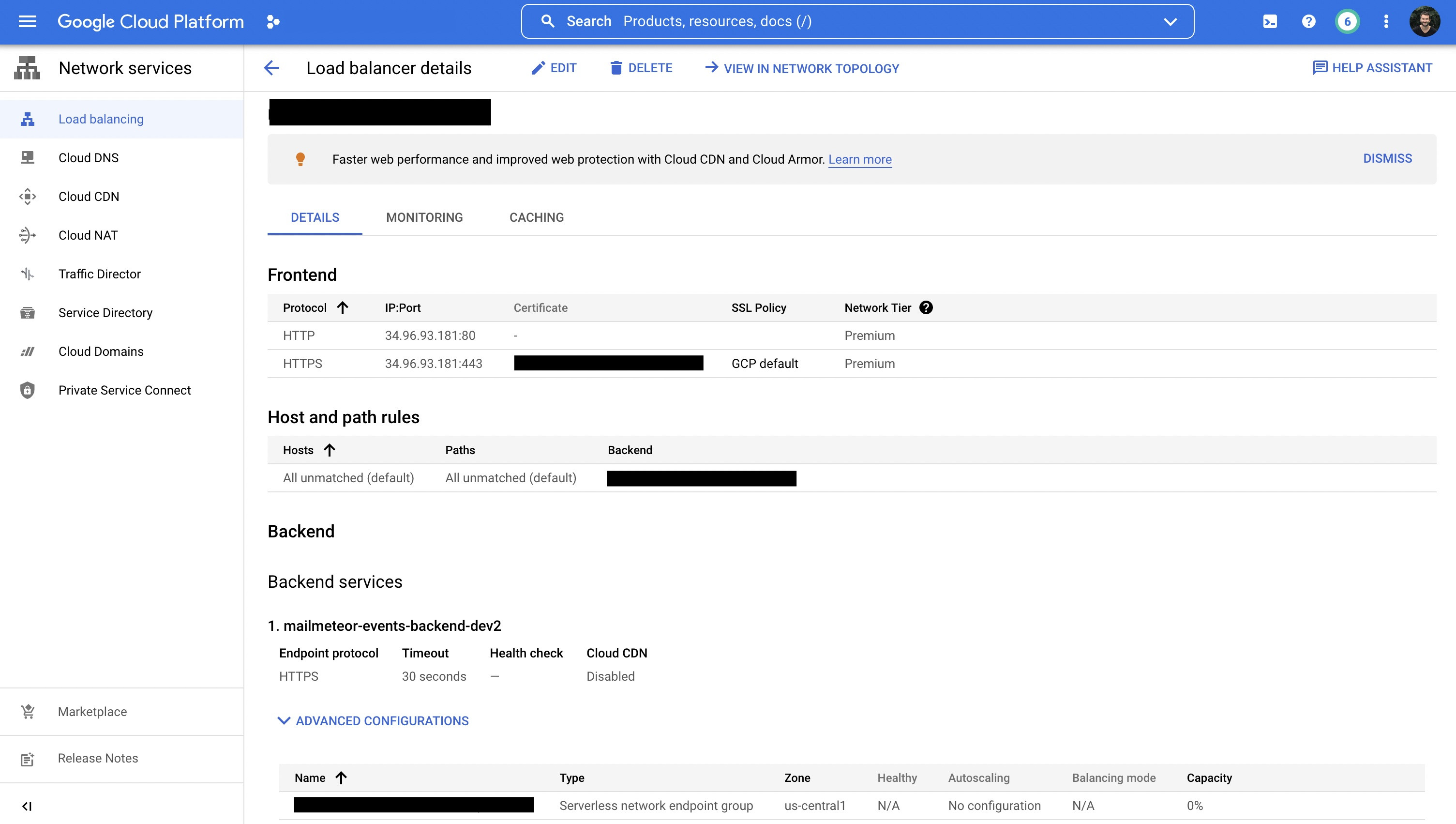
Task: Click the Cloud Domains sidebar icon
Action: pyautogui.click(x=27, y=351)
